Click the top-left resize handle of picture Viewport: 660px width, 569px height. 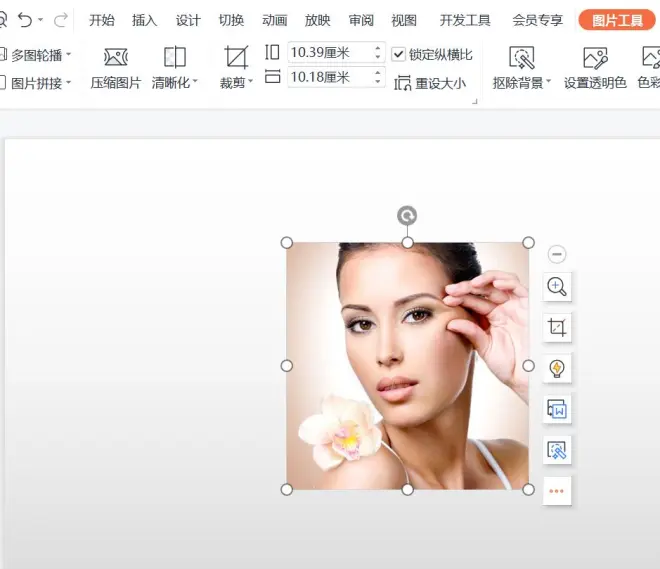pyautogui.click(x=287, y=242)
